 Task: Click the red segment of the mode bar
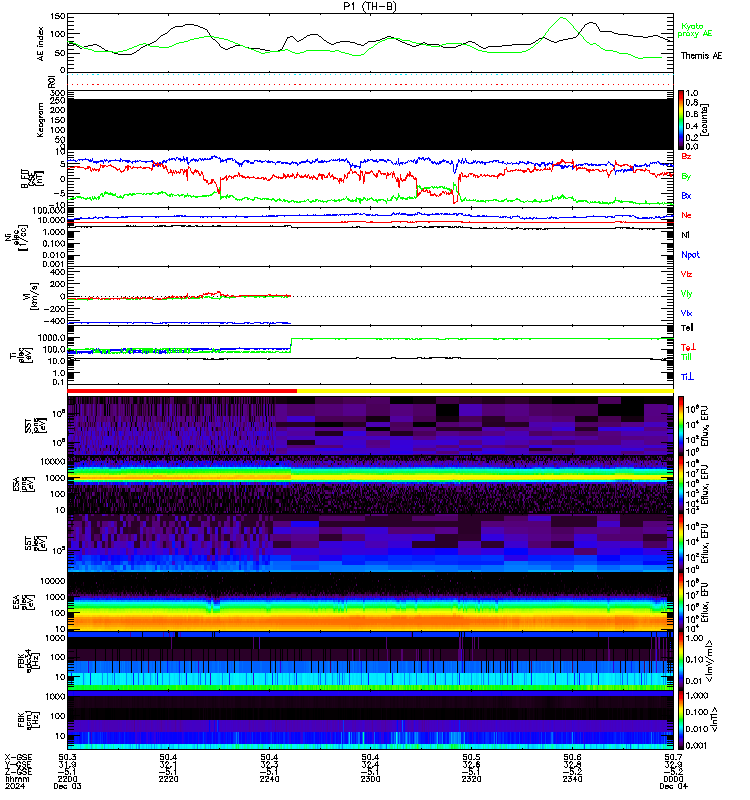pos(182,391)
